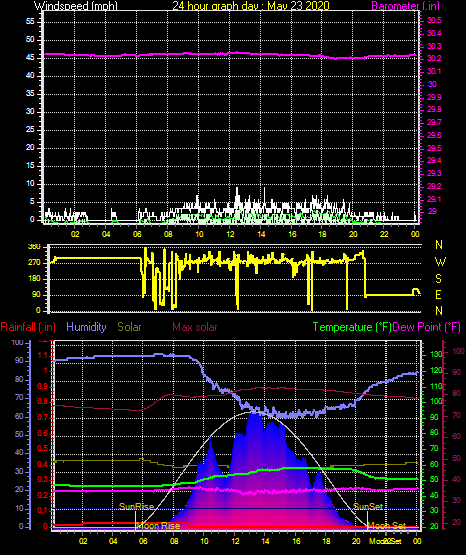
Task: Click "25" on the windspeed axis
Action: 30,130
